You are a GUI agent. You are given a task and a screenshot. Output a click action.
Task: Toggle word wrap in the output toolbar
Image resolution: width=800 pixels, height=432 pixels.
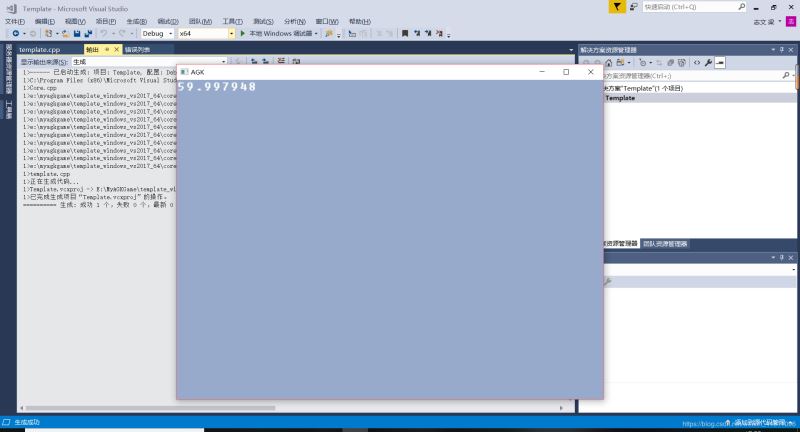pos(296,61)
